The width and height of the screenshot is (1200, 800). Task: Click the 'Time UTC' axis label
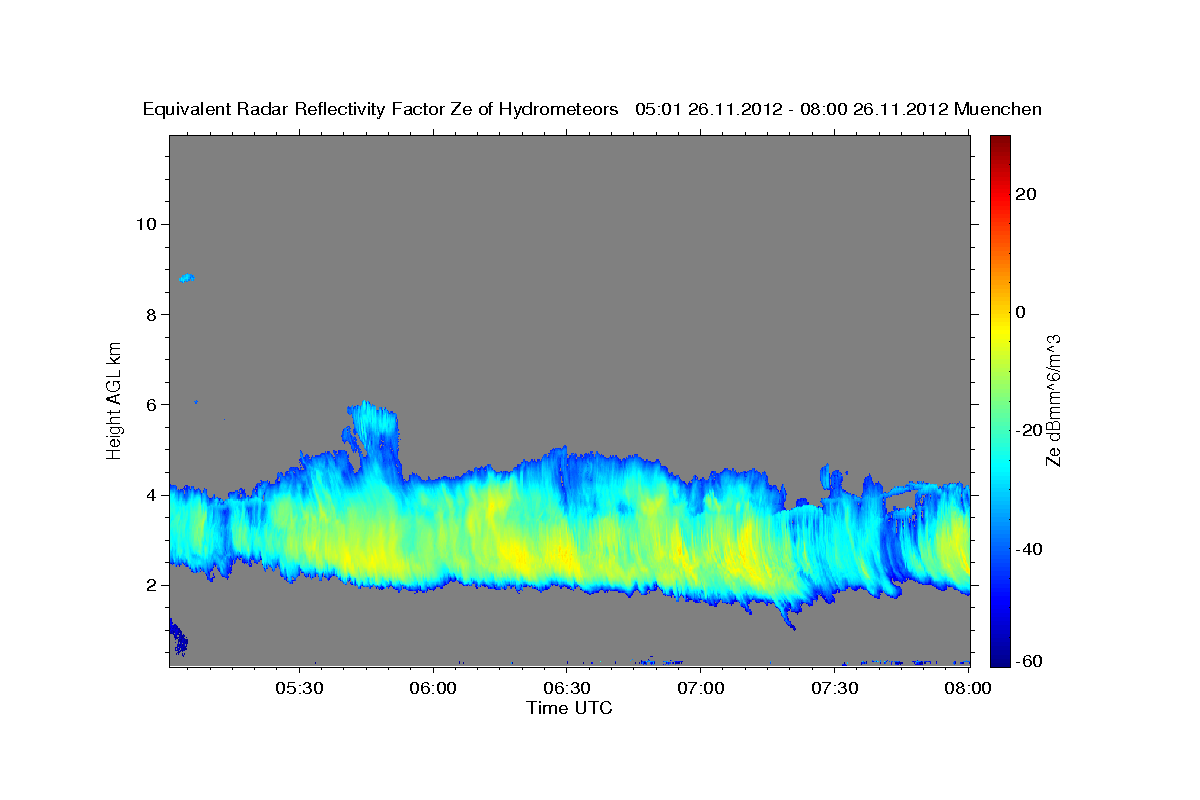(x=569, y=708)
